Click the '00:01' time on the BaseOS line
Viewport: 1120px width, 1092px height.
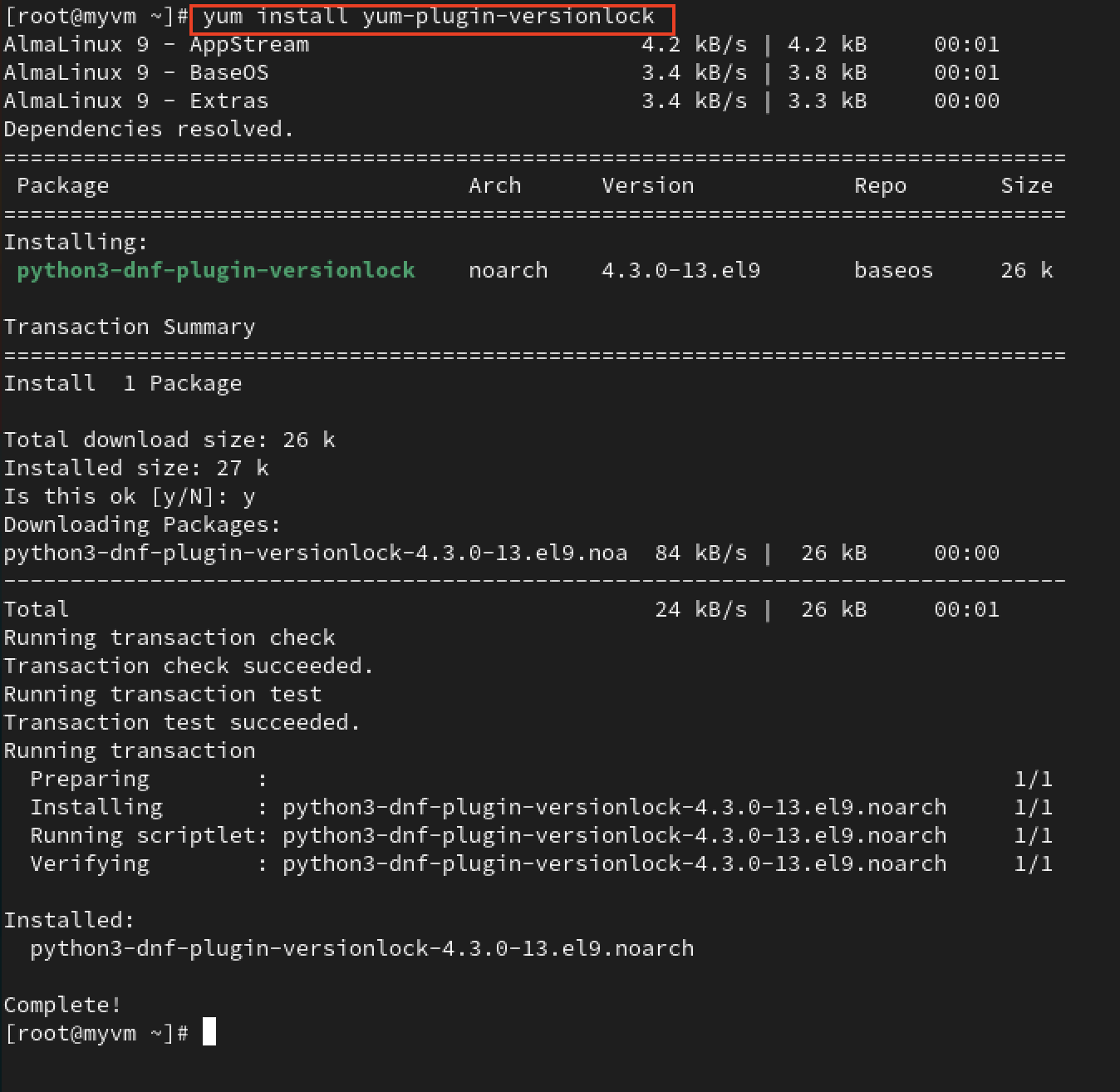(x=967, y=72)
